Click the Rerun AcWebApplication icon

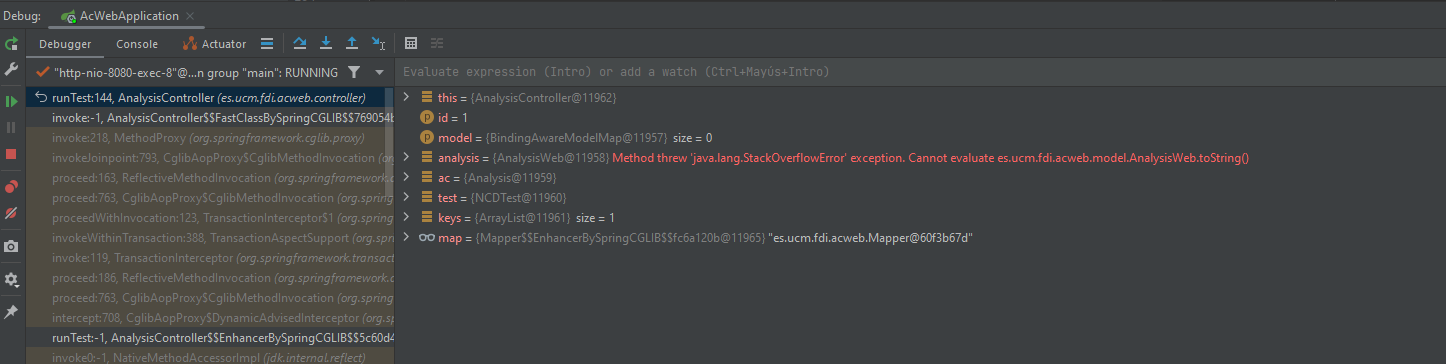12,44
